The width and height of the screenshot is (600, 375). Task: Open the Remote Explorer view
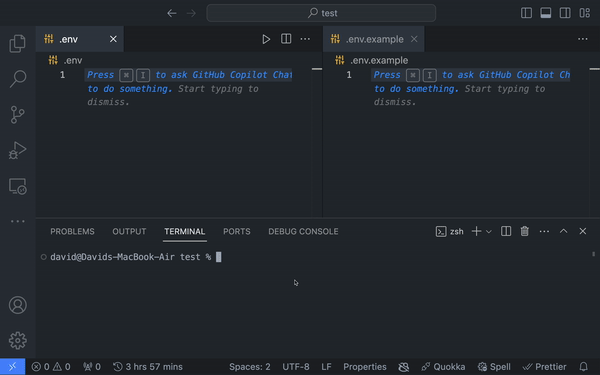click(x=18, y=186)
